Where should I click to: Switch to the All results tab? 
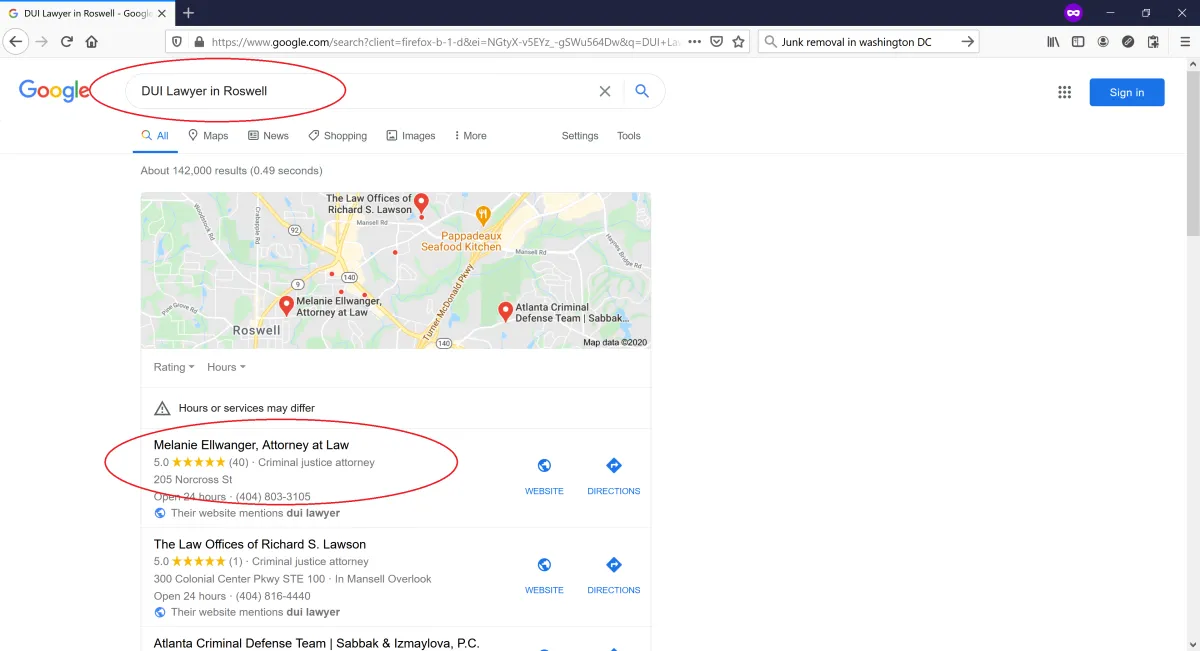pos(155,136)
